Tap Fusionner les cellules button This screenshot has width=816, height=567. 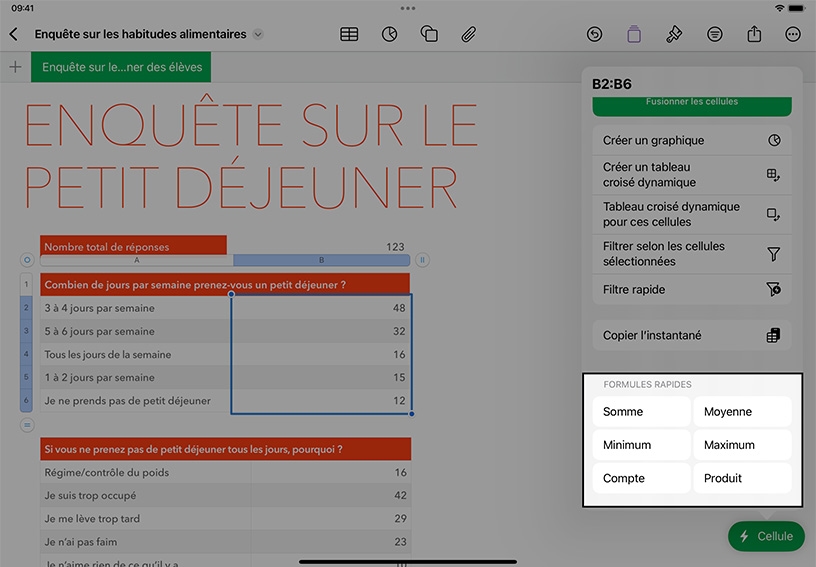tap(692, 106)
